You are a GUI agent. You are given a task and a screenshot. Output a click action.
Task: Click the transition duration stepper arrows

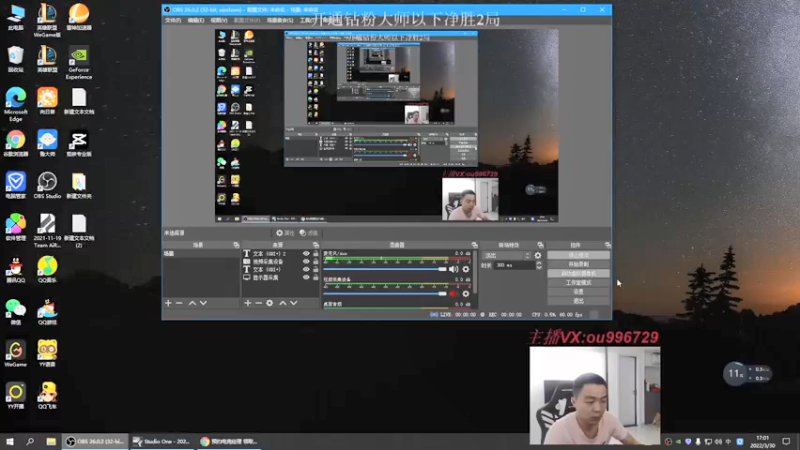click(x=539, y=265)
